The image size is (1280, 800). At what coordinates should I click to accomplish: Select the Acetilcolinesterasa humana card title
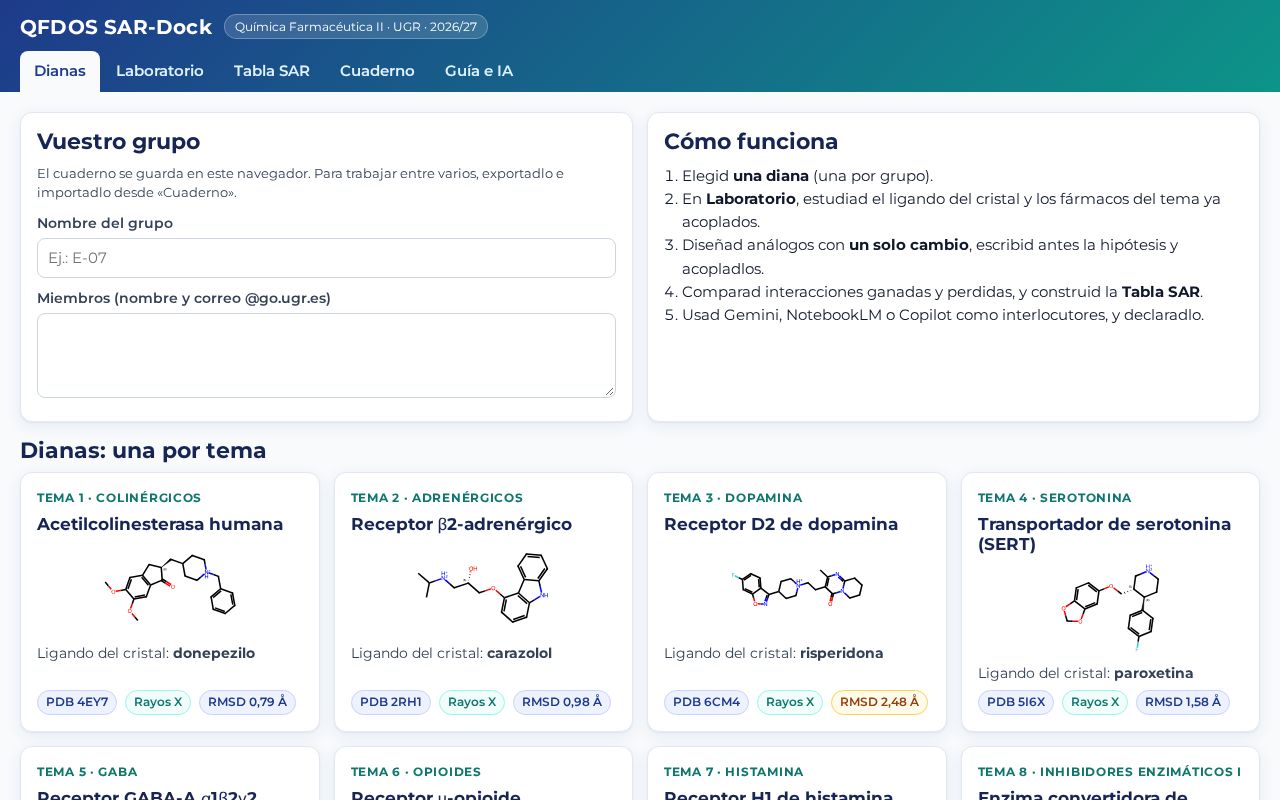160,524
